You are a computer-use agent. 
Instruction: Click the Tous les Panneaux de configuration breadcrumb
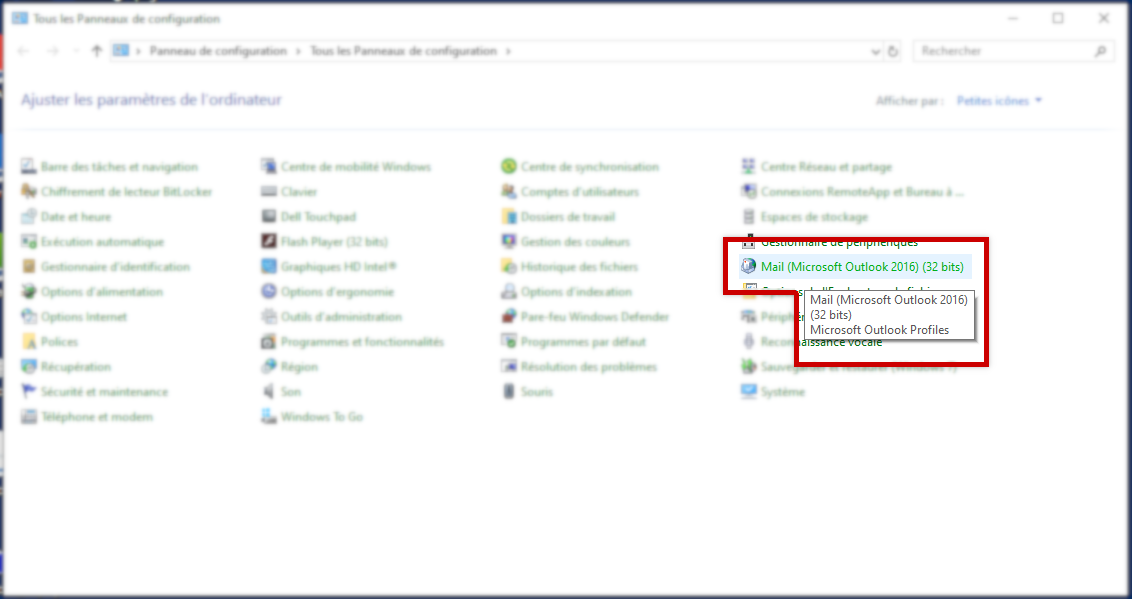pyautogui.click(x=403, y=51)
